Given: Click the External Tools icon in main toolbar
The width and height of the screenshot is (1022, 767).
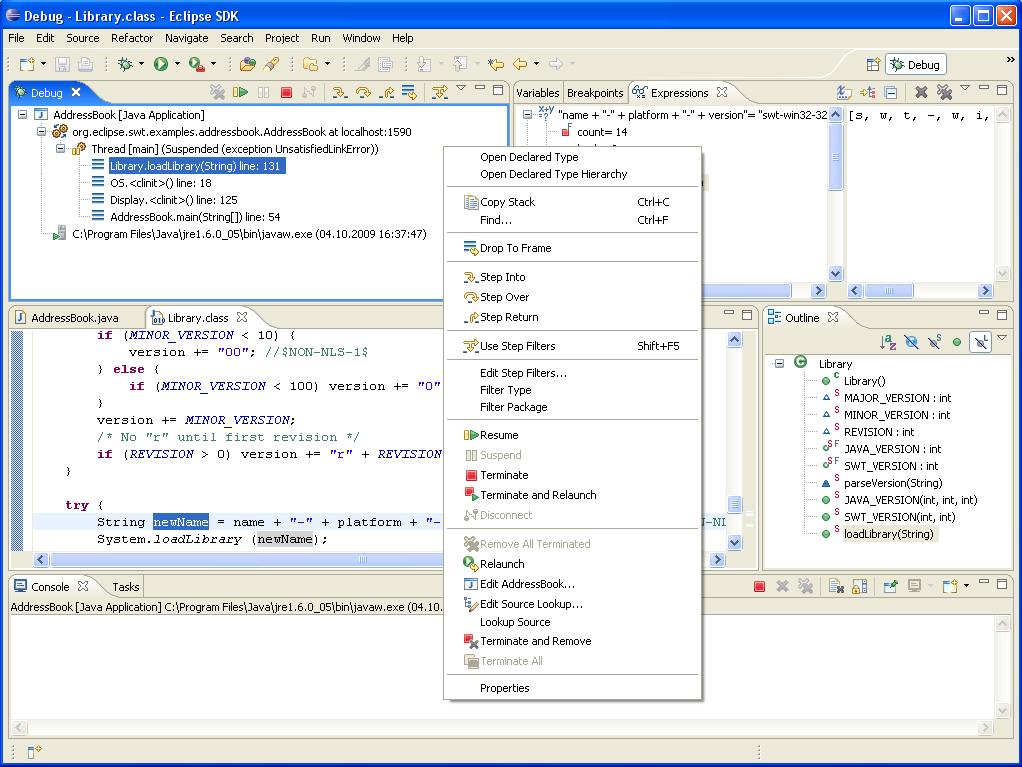Looking at the screenshot, I should tap(196, 64).
